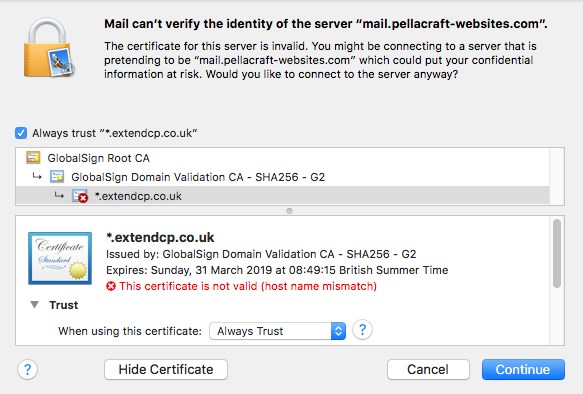
Task: Click the Continue button
Action: pos(523,369)
